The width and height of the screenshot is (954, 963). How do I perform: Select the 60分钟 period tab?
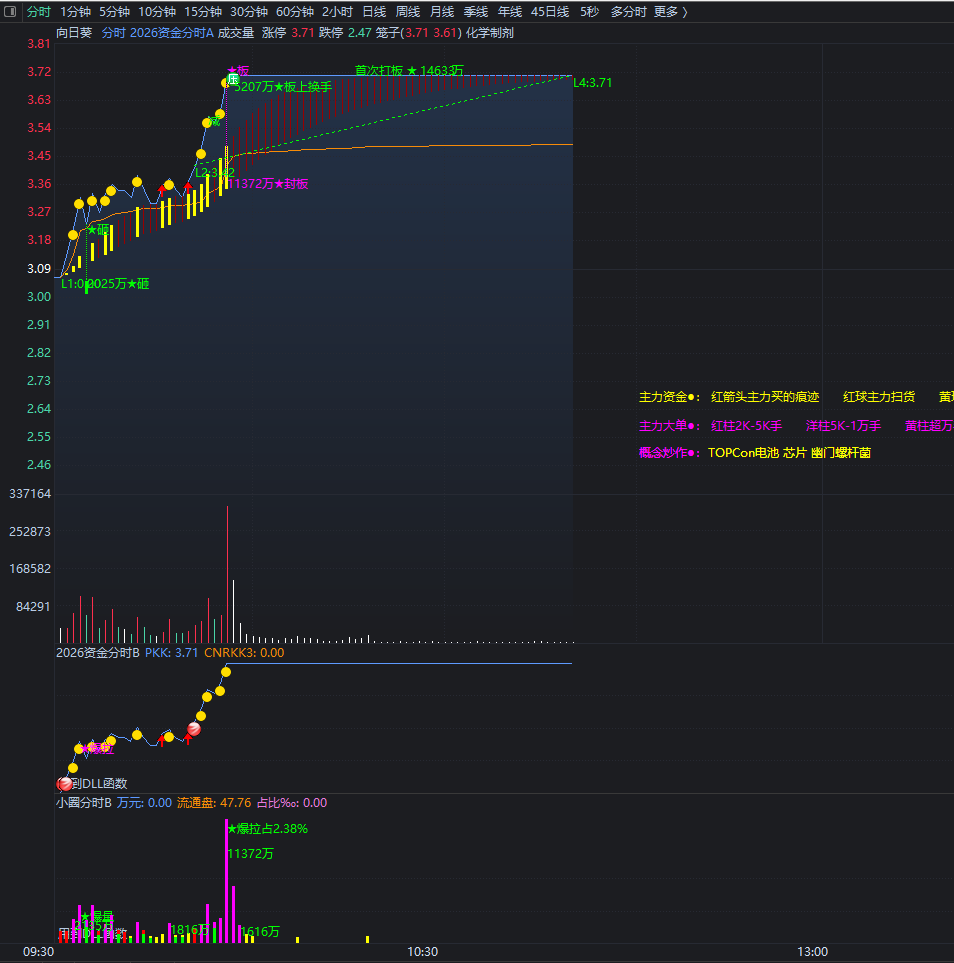tap(295, 12)
